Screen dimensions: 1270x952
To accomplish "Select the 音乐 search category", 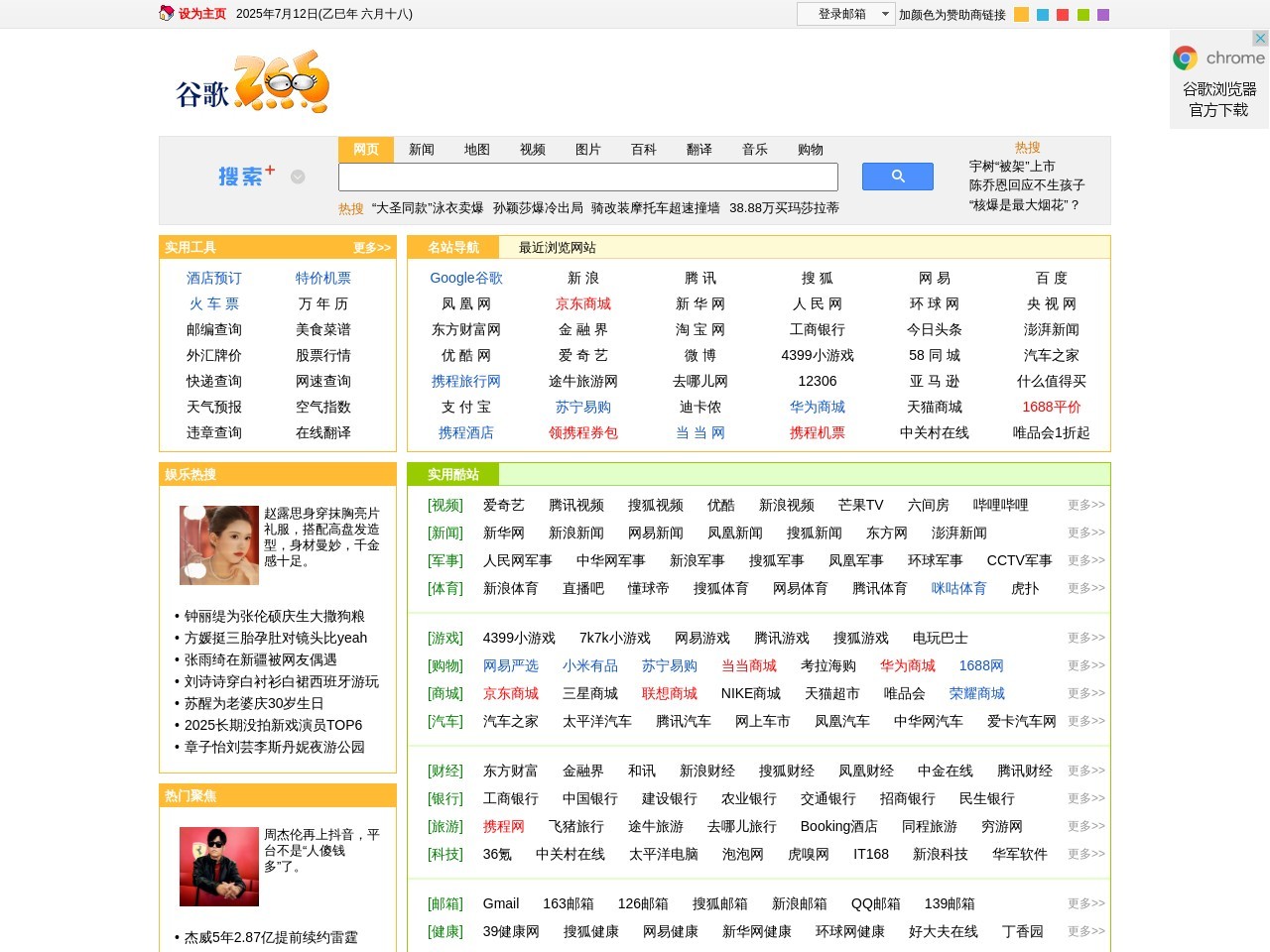I will point(754,149).
